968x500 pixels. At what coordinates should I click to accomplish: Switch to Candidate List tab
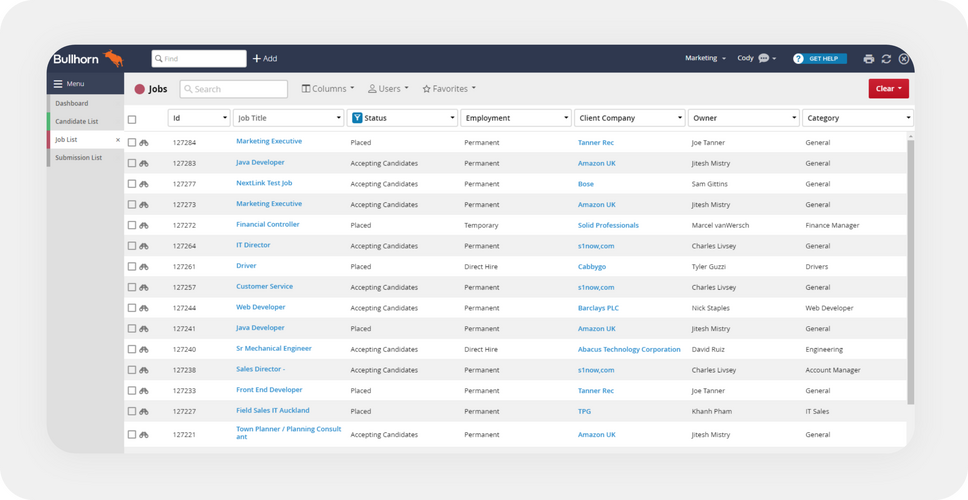pyautogui.click(x=85, y=122)
